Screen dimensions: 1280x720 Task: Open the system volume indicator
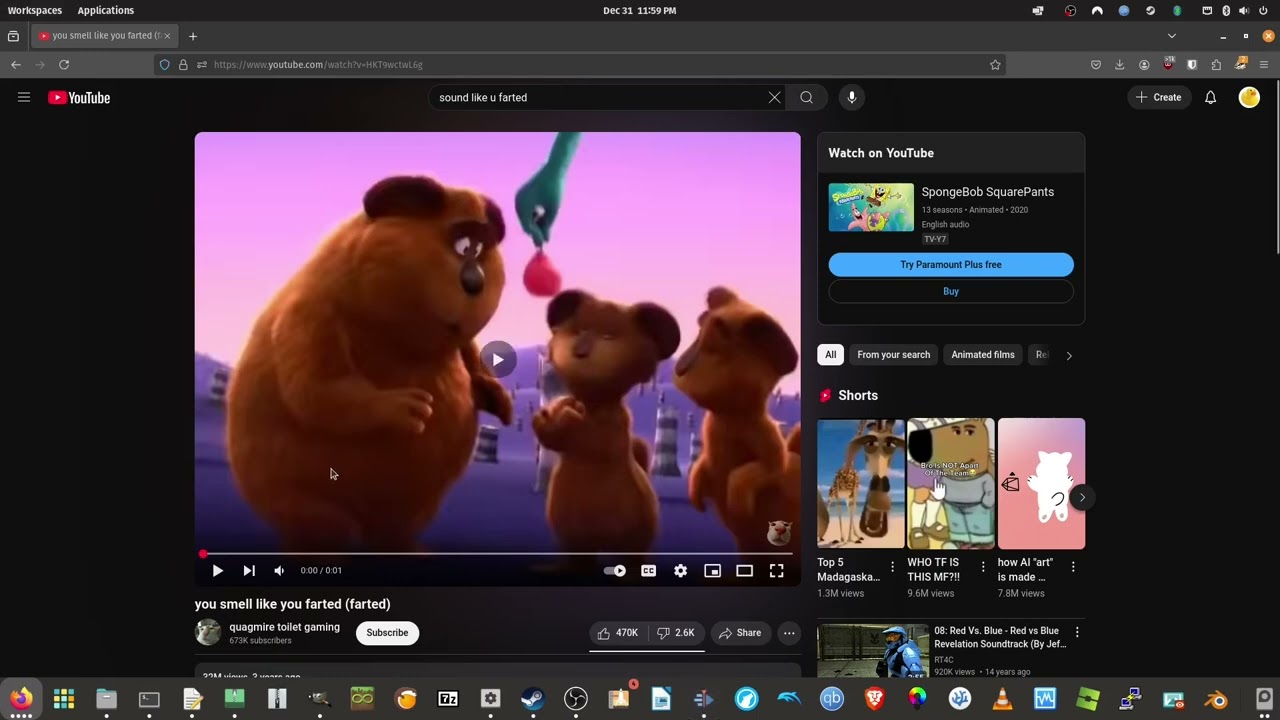1244,10
